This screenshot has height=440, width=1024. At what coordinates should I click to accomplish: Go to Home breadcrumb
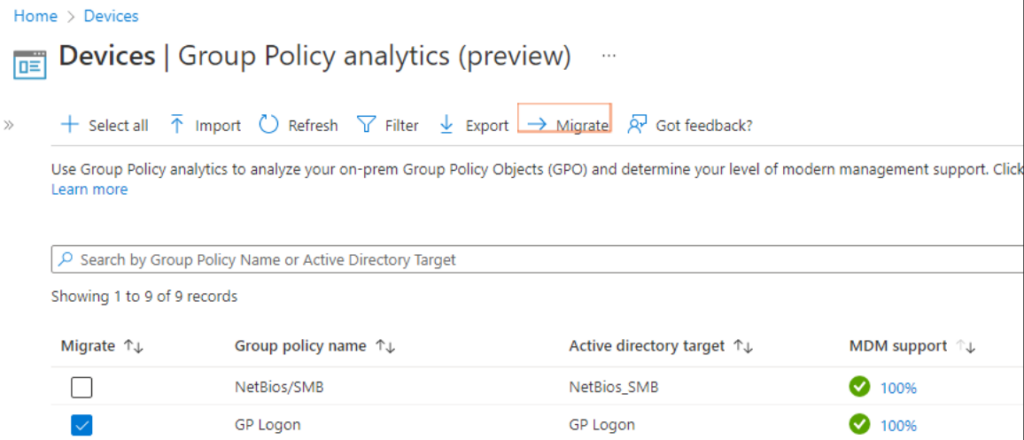[x=34, y=16]
